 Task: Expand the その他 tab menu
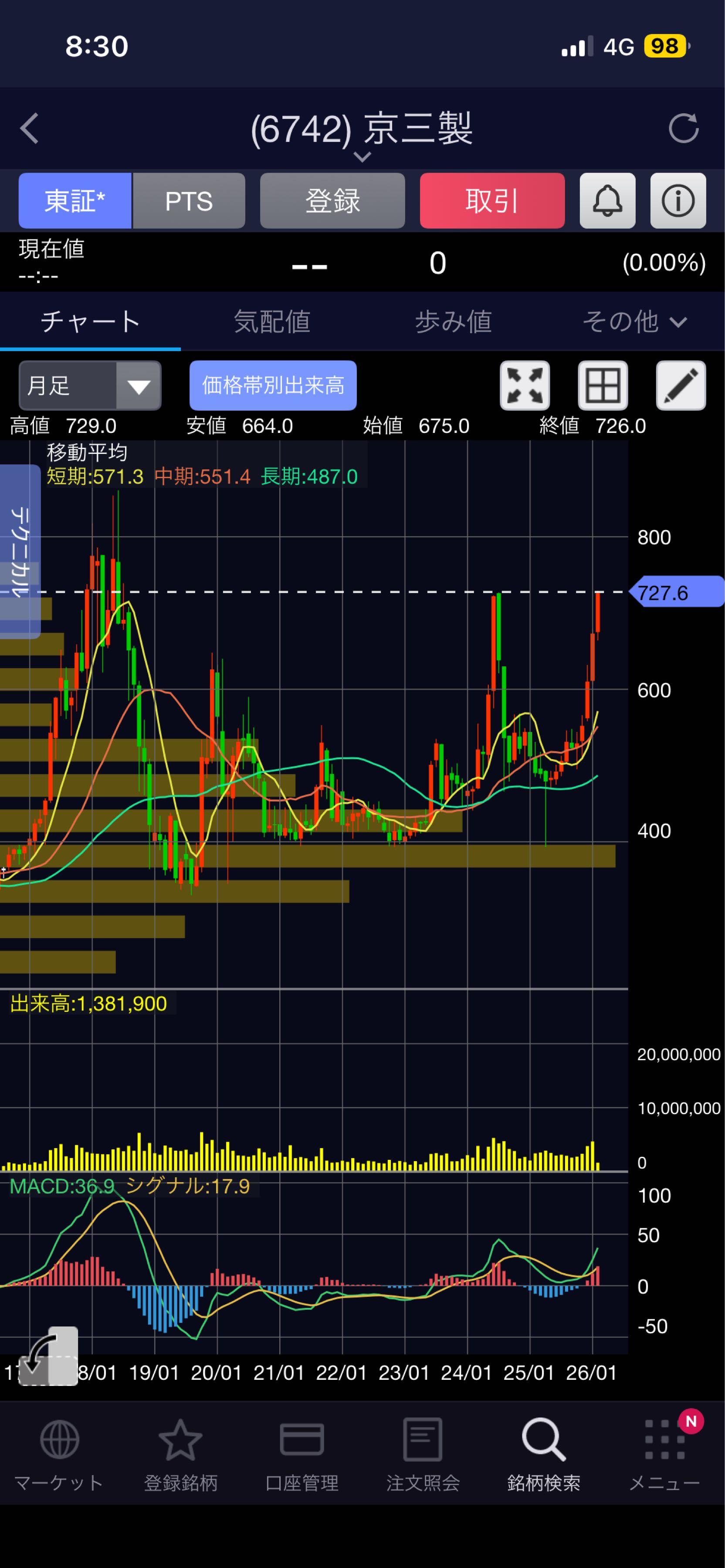click(x=634, y=321)
